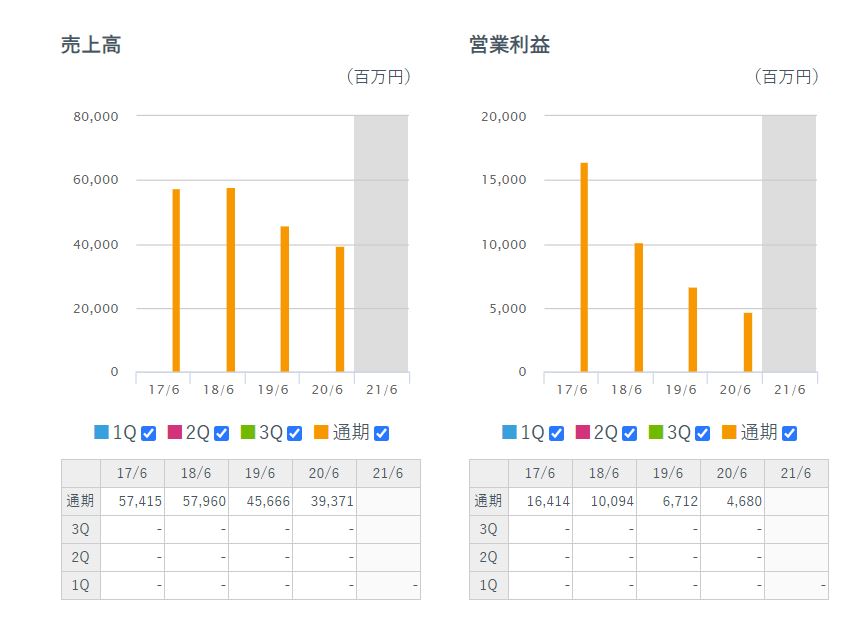
Task: Uncheck the 2Q checkbox under 営業利益 chart
Action: point(629,433)
